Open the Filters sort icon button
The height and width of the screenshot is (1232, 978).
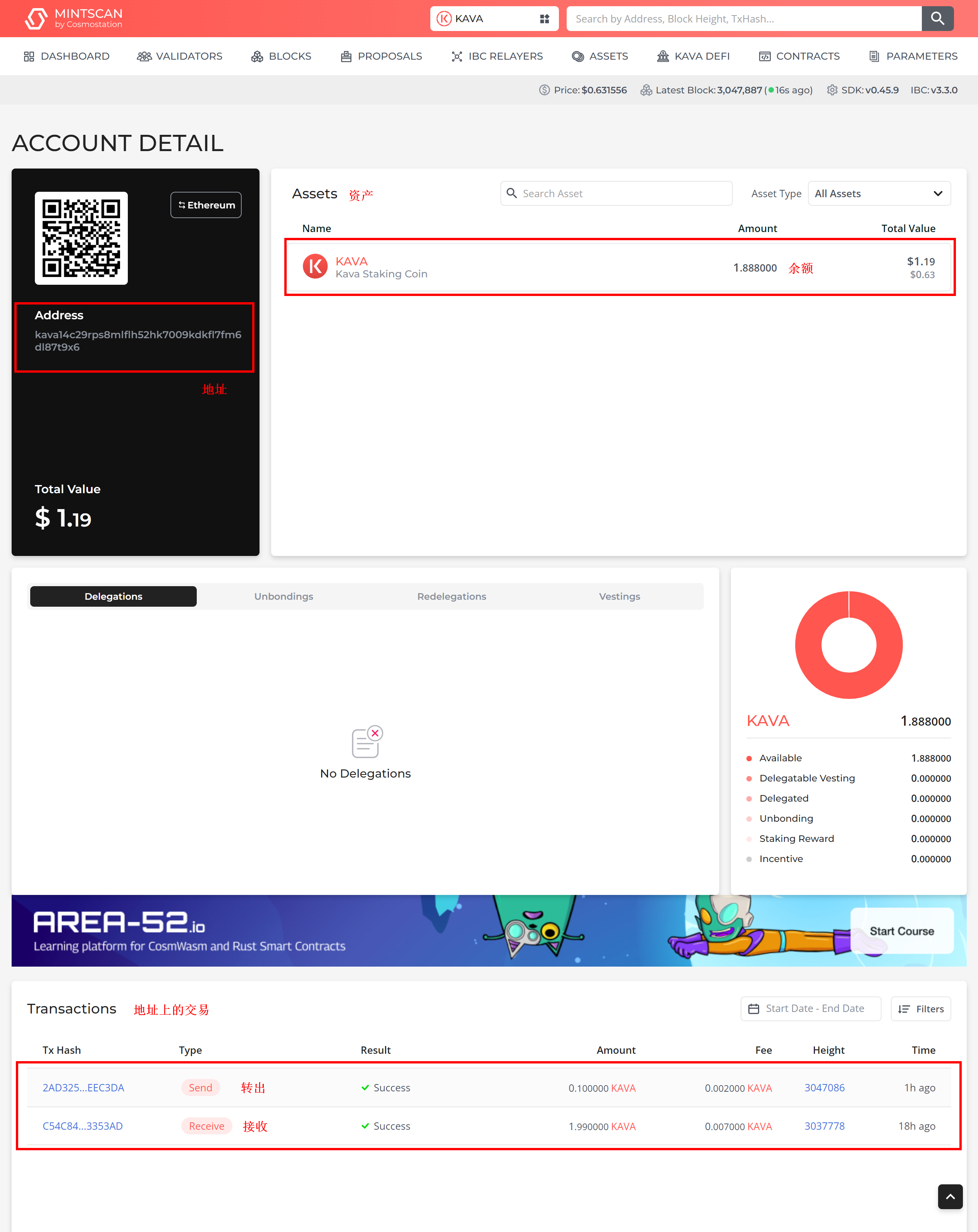pos(920,1008)
